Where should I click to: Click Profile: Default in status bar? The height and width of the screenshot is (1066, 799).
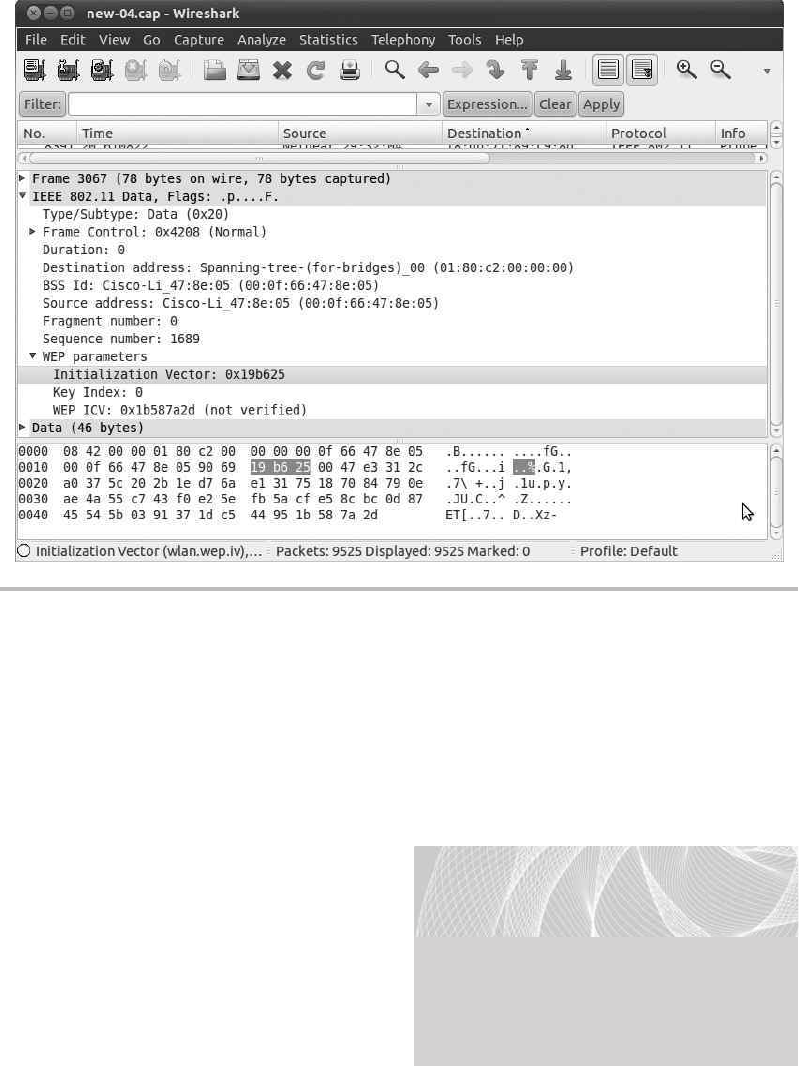628,551
